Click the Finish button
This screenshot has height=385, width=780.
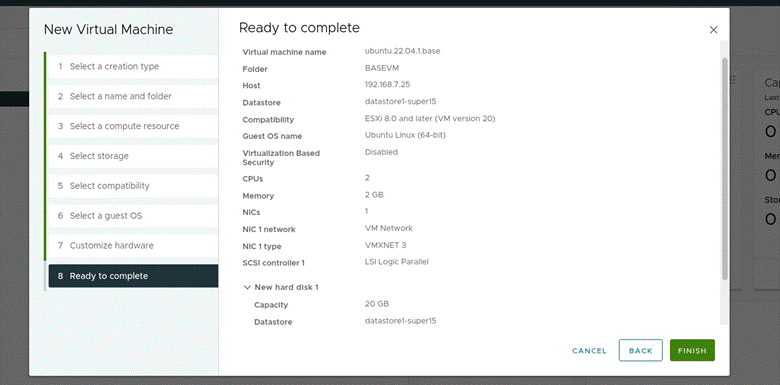click(692, 350)
